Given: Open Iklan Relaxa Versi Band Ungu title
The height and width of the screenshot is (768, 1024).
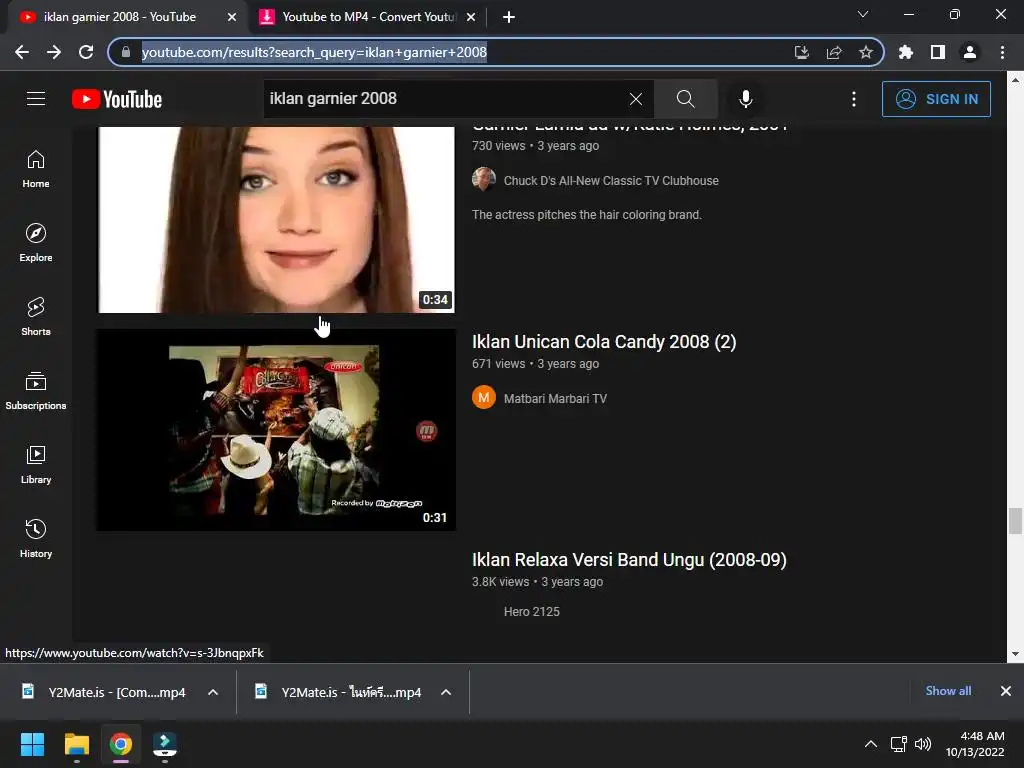Looking at the screenshot, I should 629,560.
